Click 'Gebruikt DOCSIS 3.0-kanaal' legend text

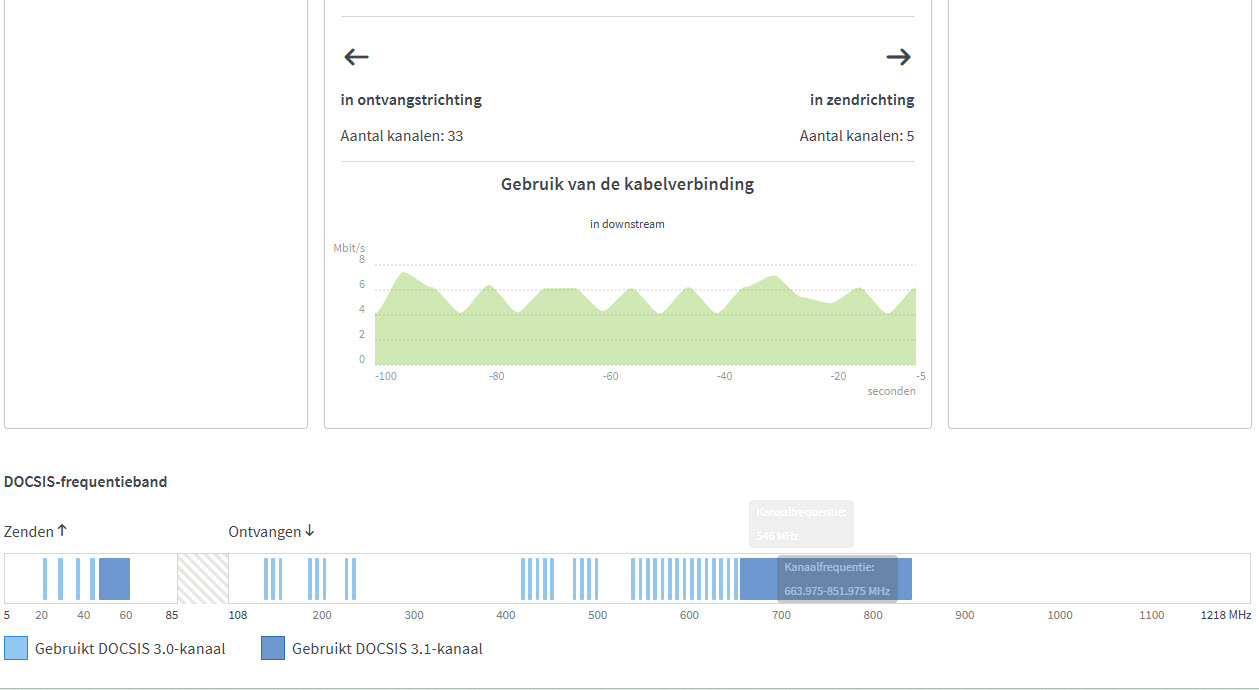tap(130, 649)
